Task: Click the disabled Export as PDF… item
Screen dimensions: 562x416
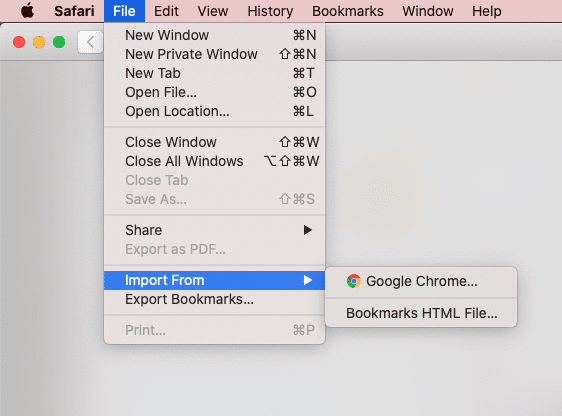Action: (214, 249)
